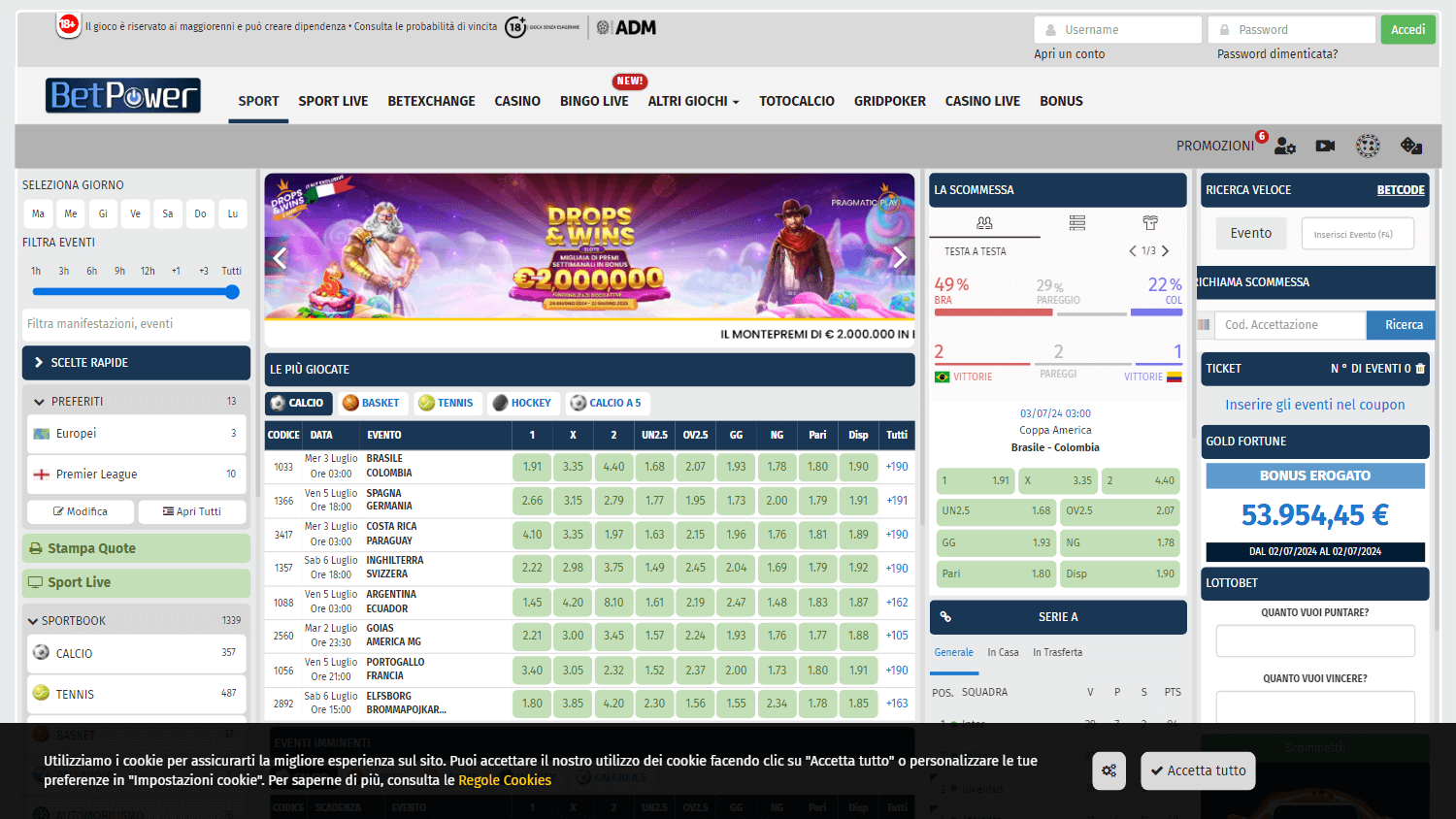Click the time filter slider handle

point(232,292)
